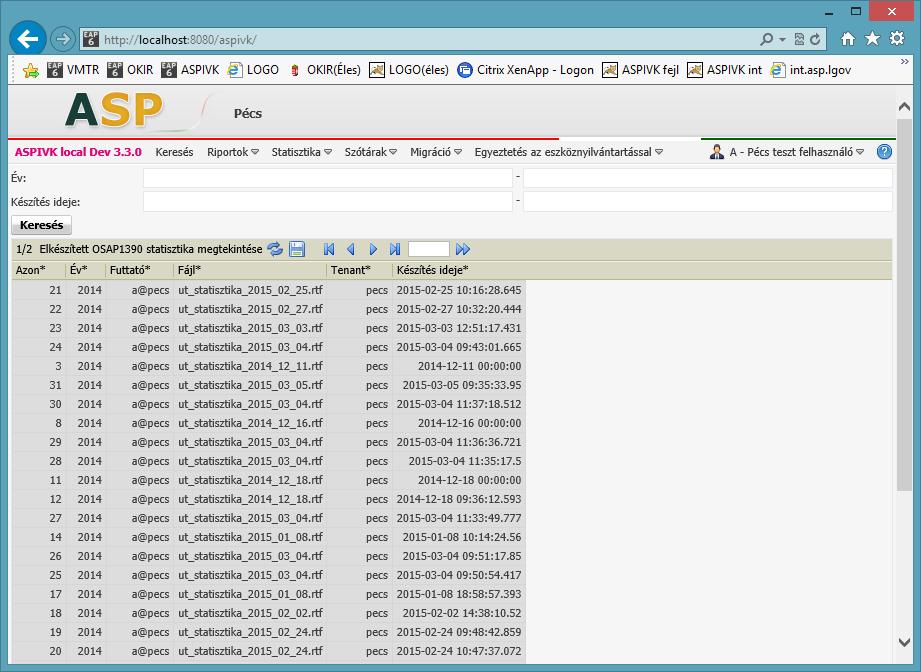Open the Keresés menu item
This screenshot has height=672, width=921.
174,152
